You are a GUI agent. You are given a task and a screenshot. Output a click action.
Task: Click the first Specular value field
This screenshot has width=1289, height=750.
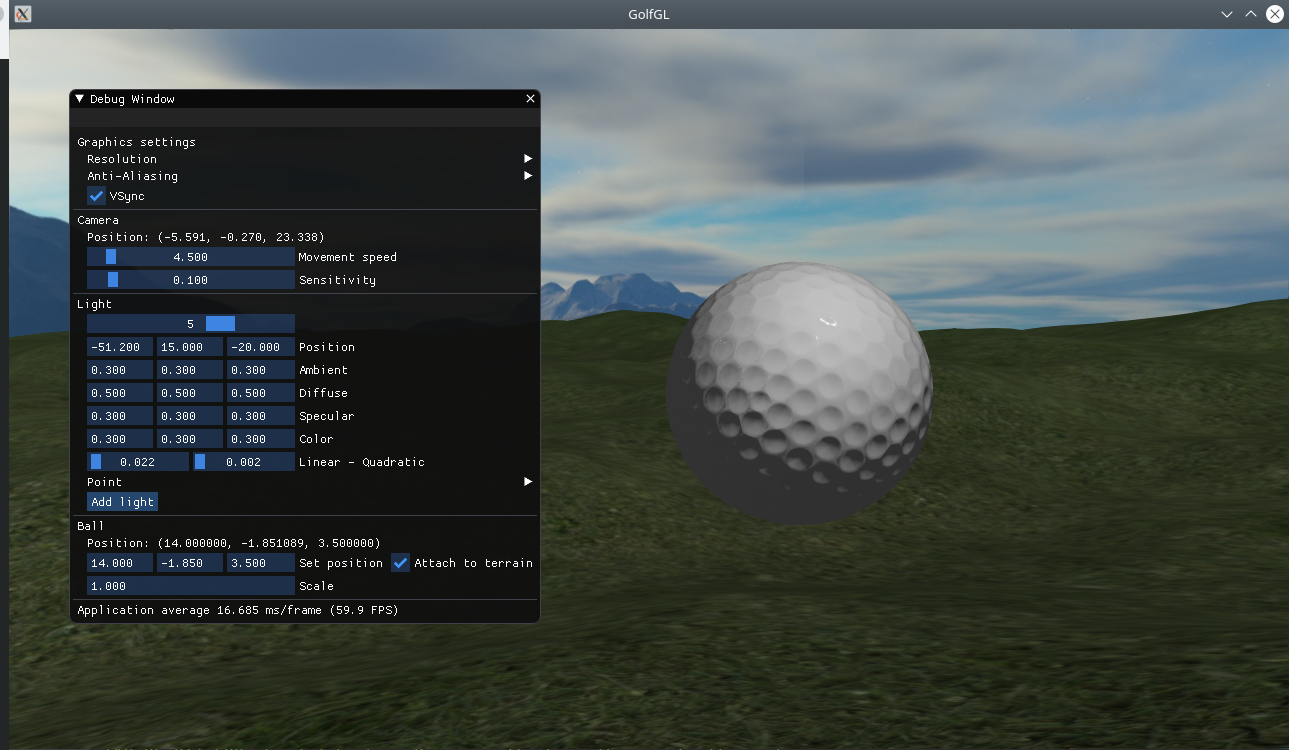[120, 416]
